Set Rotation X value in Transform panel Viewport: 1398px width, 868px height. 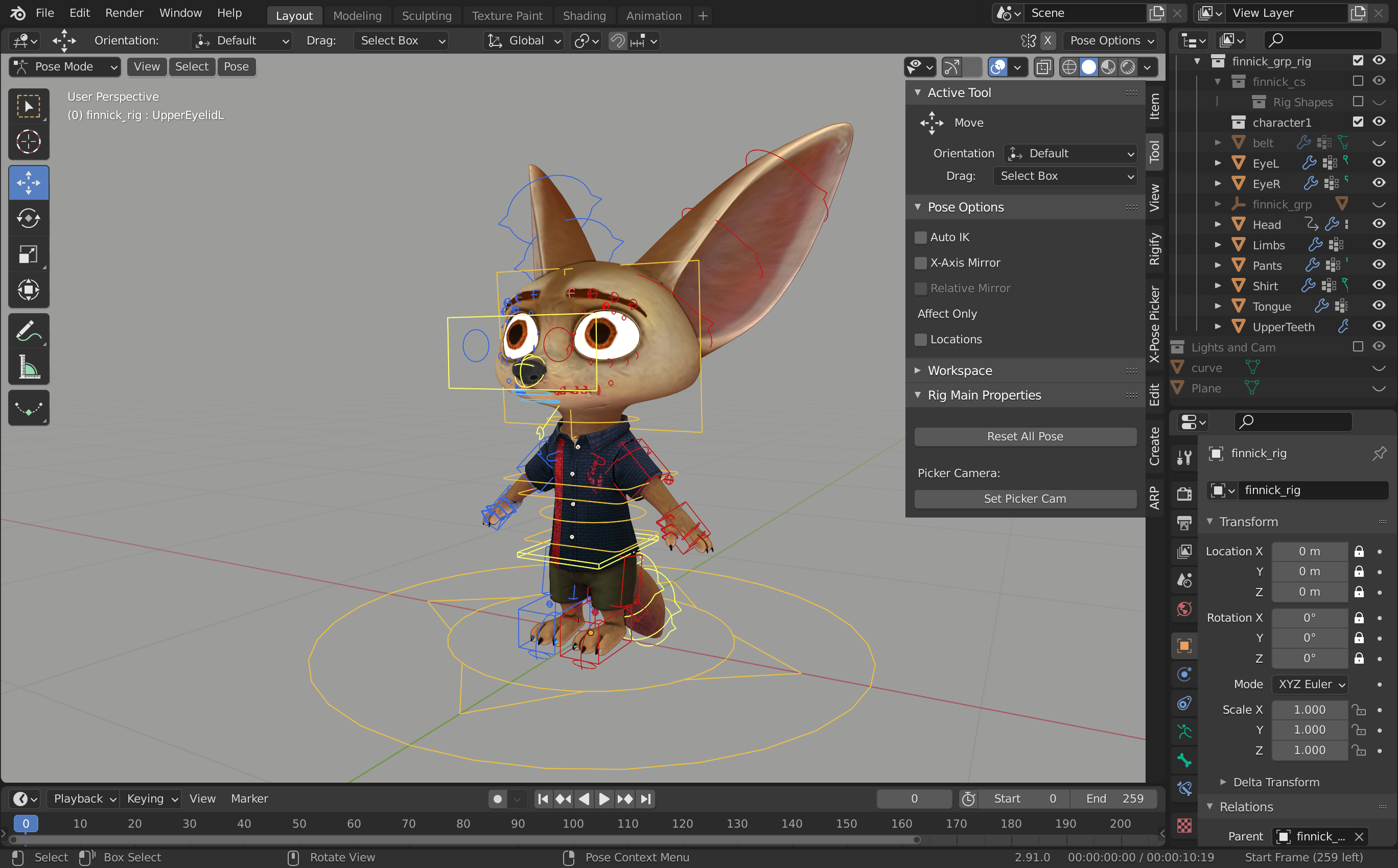1310,617
